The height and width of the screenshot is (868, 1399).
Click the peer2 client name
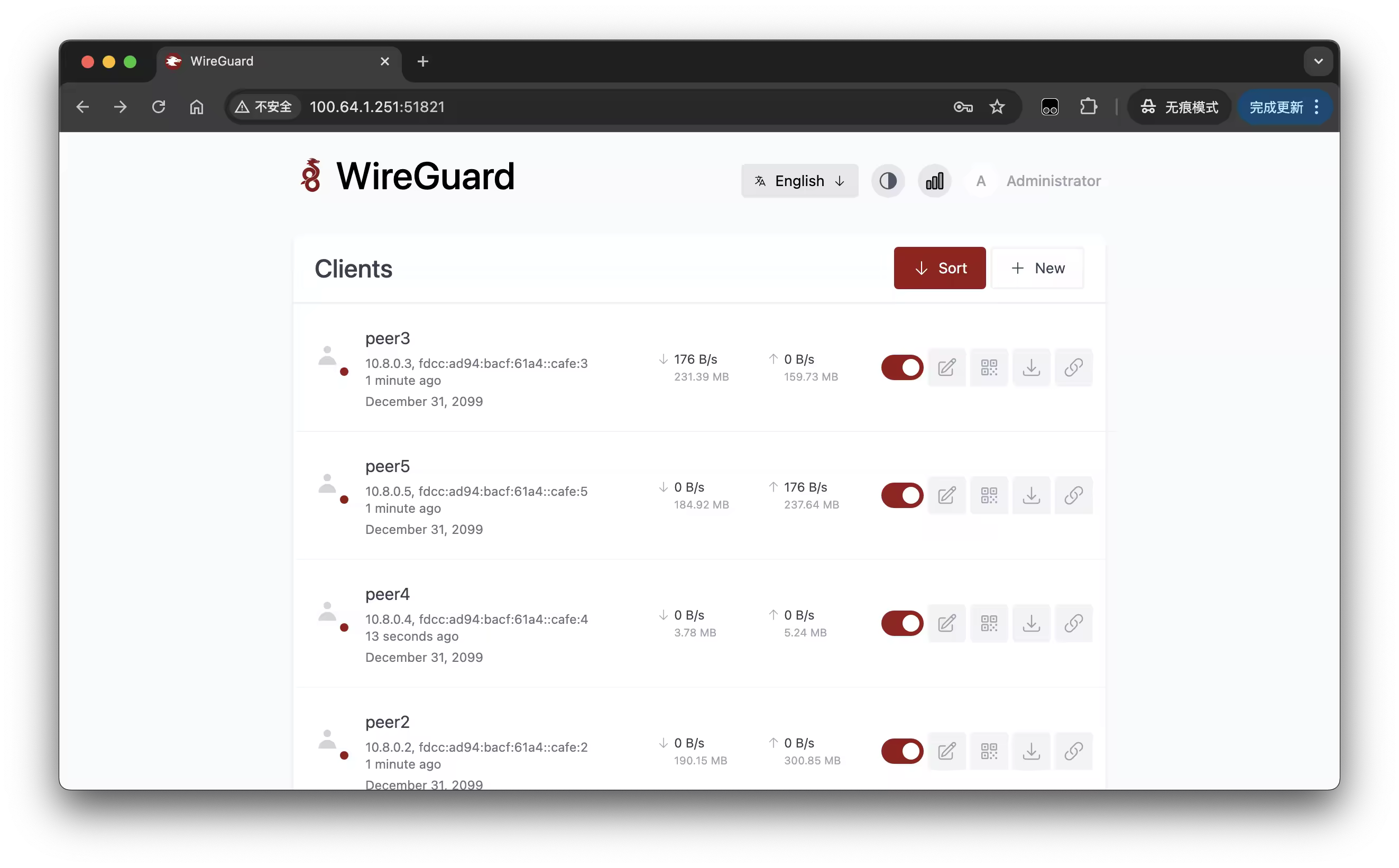click(x=388, y=723)
